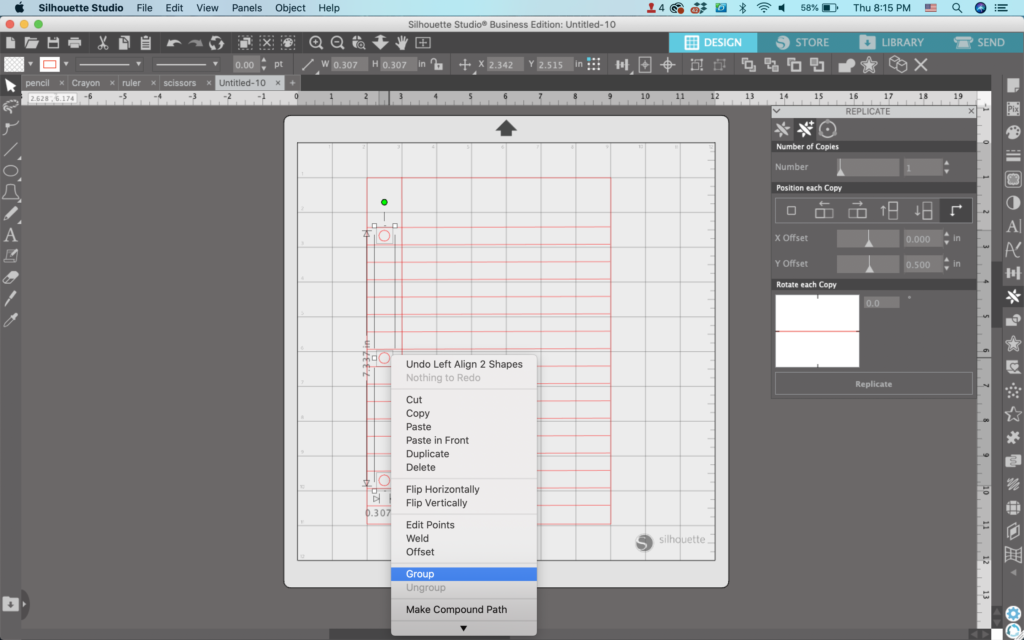The width and height of the screenshot is (1024, 640).
Task: Adjust the Y Offset slider
Action: (868, 264)
